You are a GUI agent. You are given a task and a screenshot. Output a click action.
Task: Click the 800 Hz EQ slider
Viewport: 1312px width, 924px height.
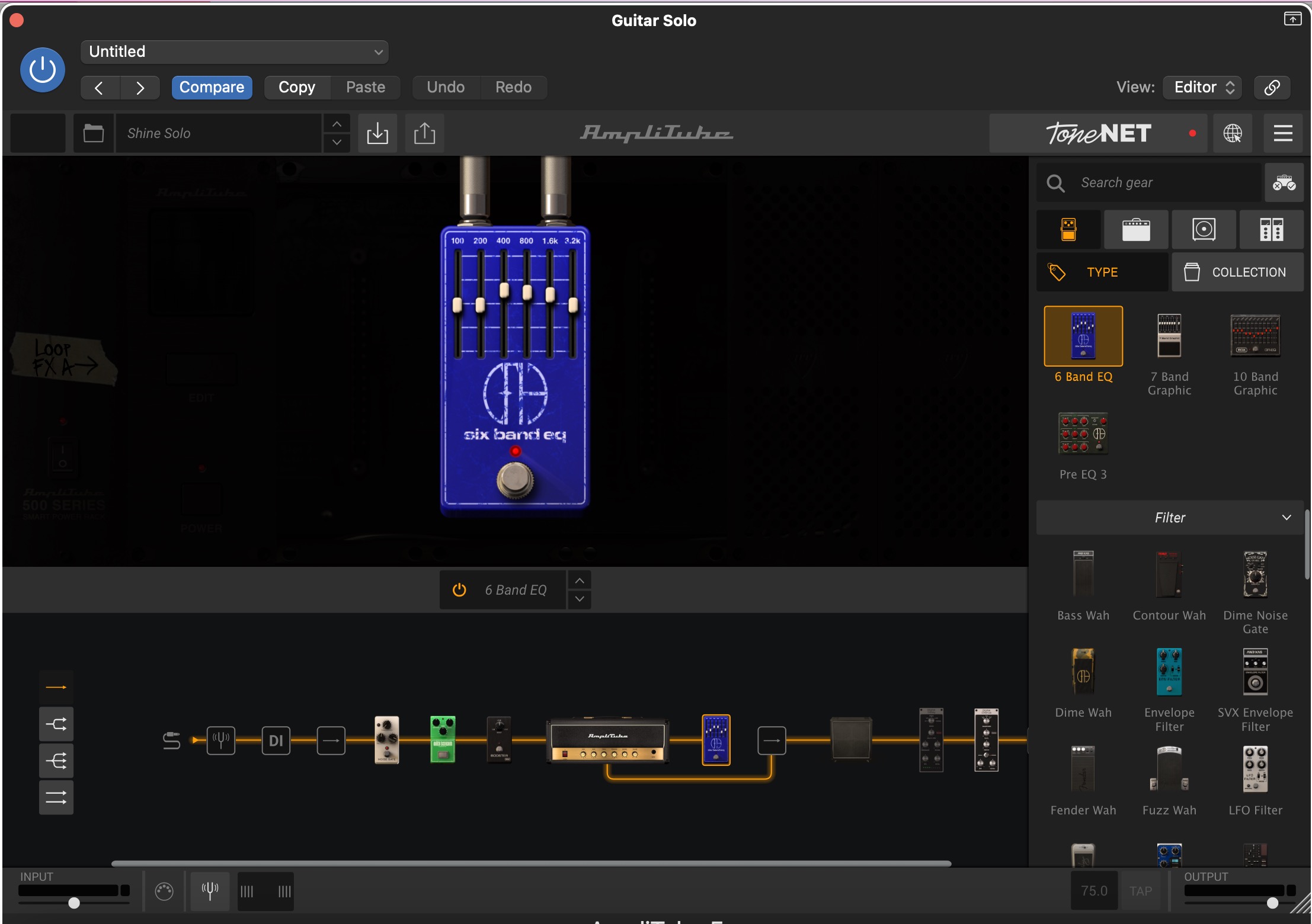coord(527,293)
